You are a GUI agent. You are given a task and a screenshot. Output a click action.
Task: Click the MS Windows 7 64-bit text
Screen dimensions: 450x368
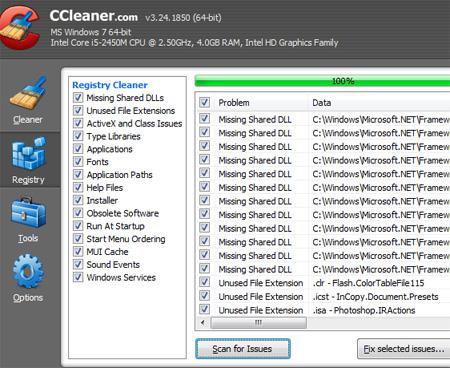pos(91,32)
